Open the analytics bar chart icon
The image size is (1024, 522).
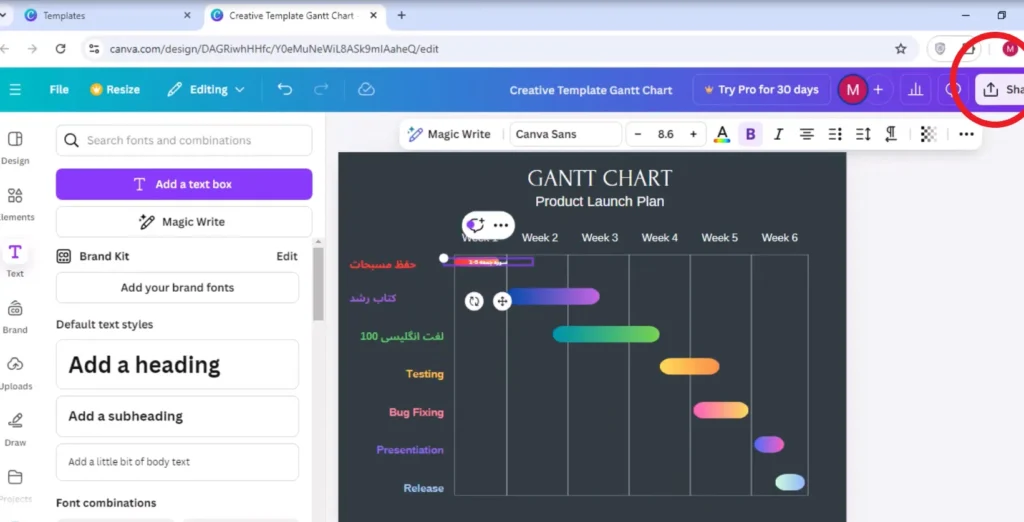916,90
